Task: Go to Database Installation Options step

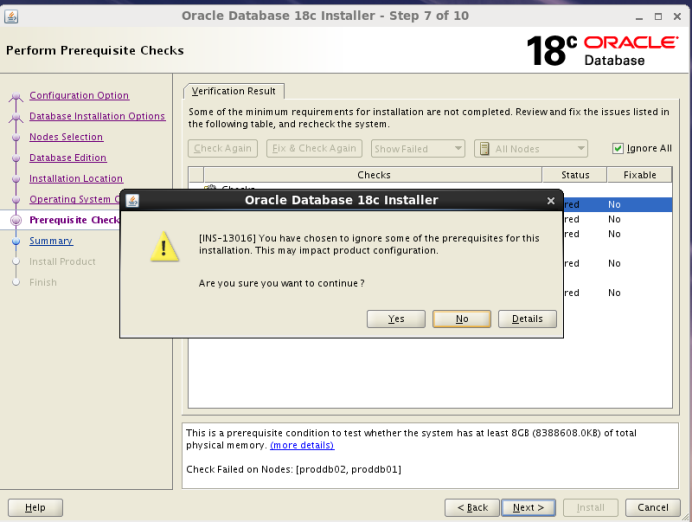Action: click(97, 116)
